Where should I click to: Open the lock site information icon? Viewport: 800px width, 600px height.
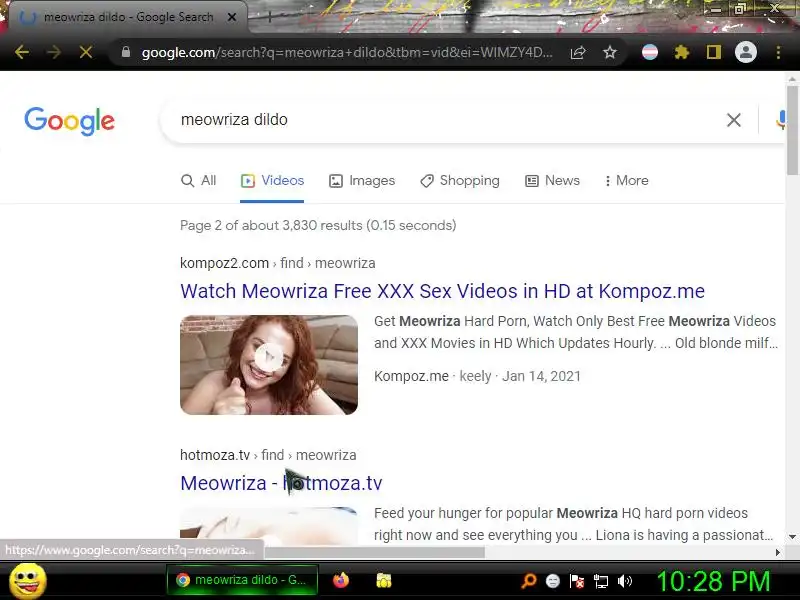(126, 52)
